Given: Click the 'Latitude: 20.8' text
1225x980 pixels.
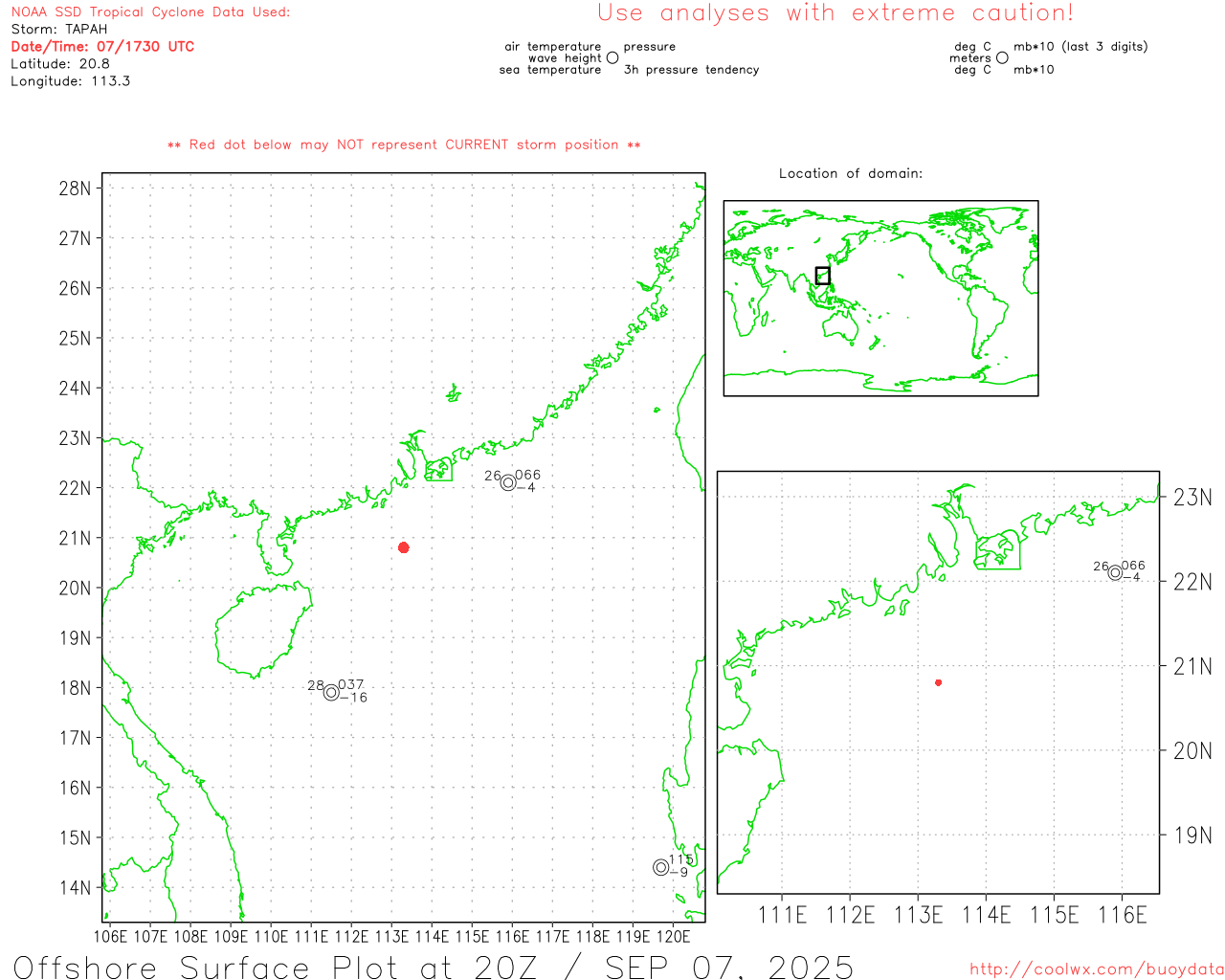Looking at the screenshot, I should (x=60, y=64).
